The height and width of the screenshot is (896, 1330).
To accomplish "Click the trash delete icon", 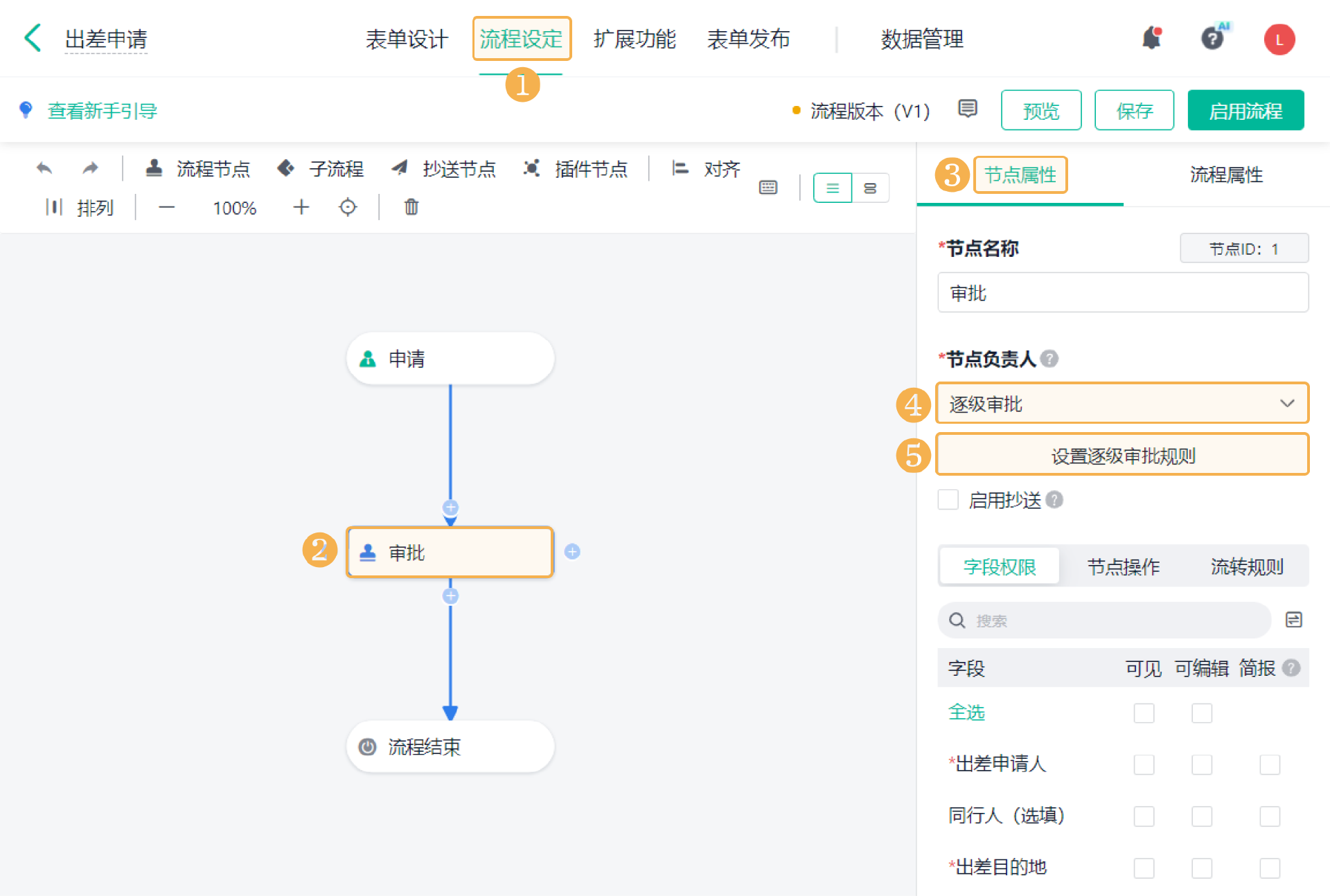I will [x=411, y=207].
